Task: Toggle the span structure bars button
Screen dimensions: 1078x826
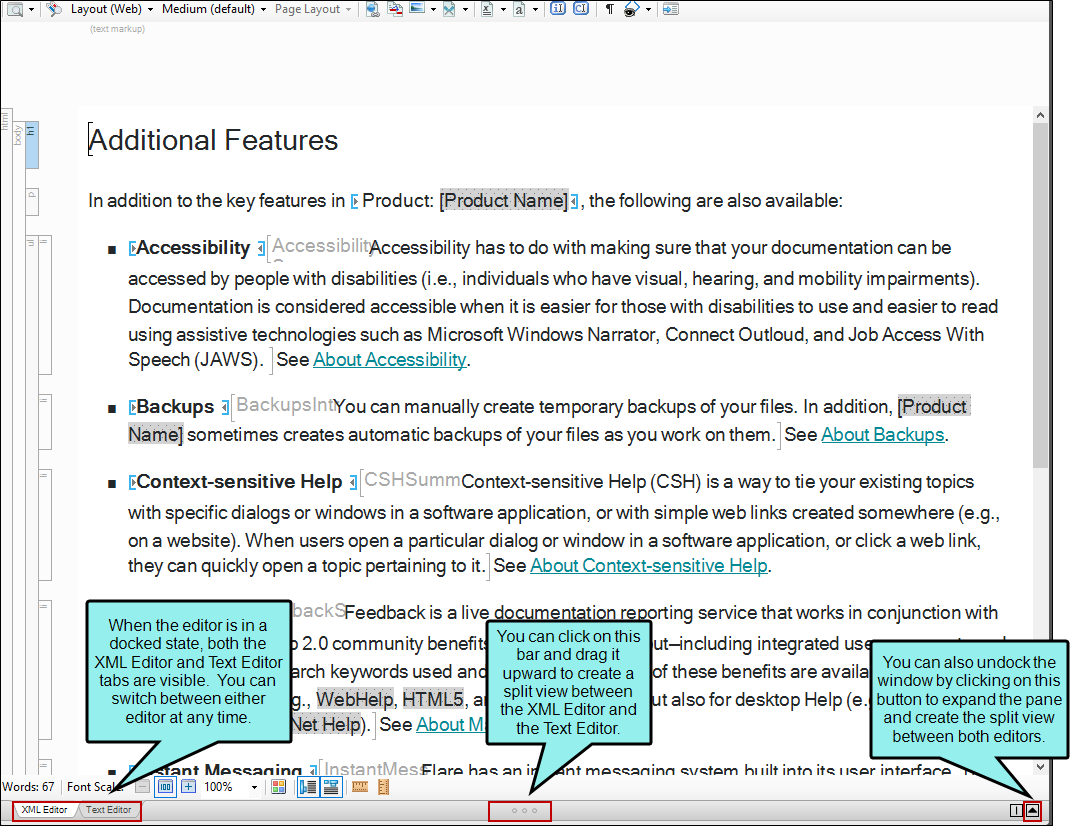Action: 329,787
